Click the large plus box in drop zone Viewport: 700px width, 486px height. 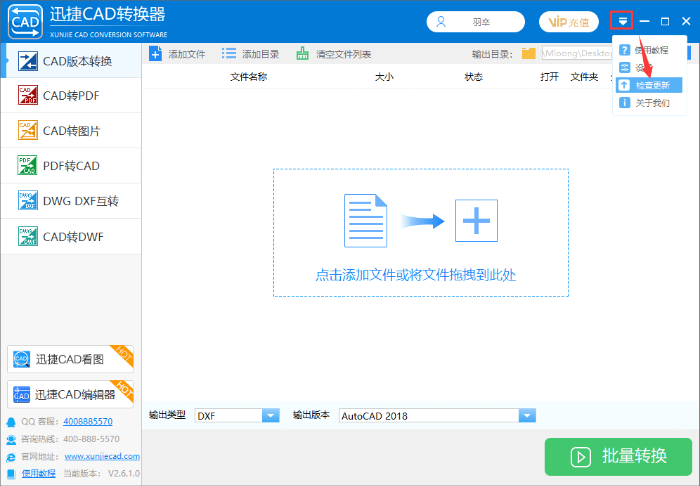tap(476, 220)
